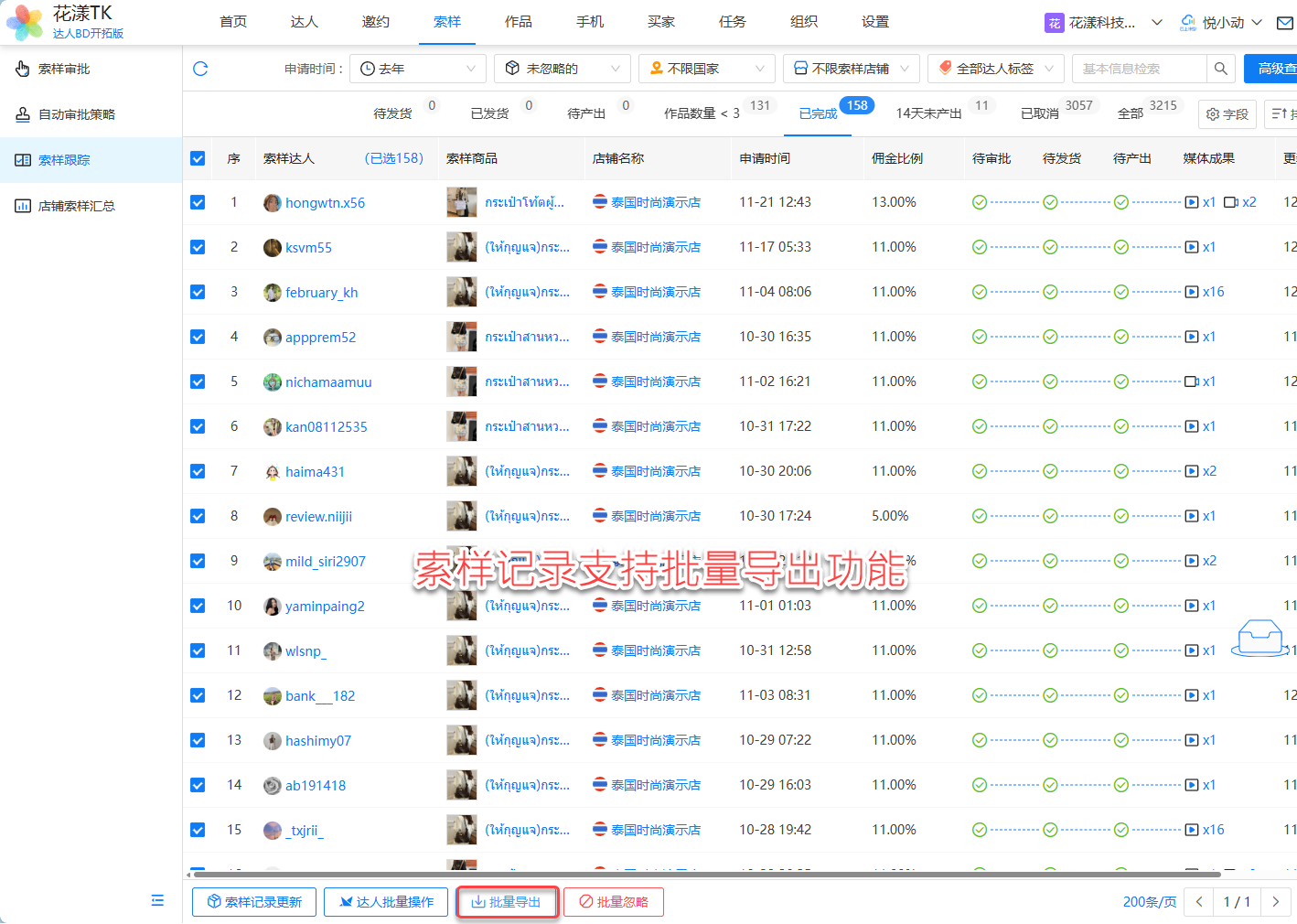1297x924 pixels.
Task: Switch to the 已取消 tab
Action: tap(1039, 113)
